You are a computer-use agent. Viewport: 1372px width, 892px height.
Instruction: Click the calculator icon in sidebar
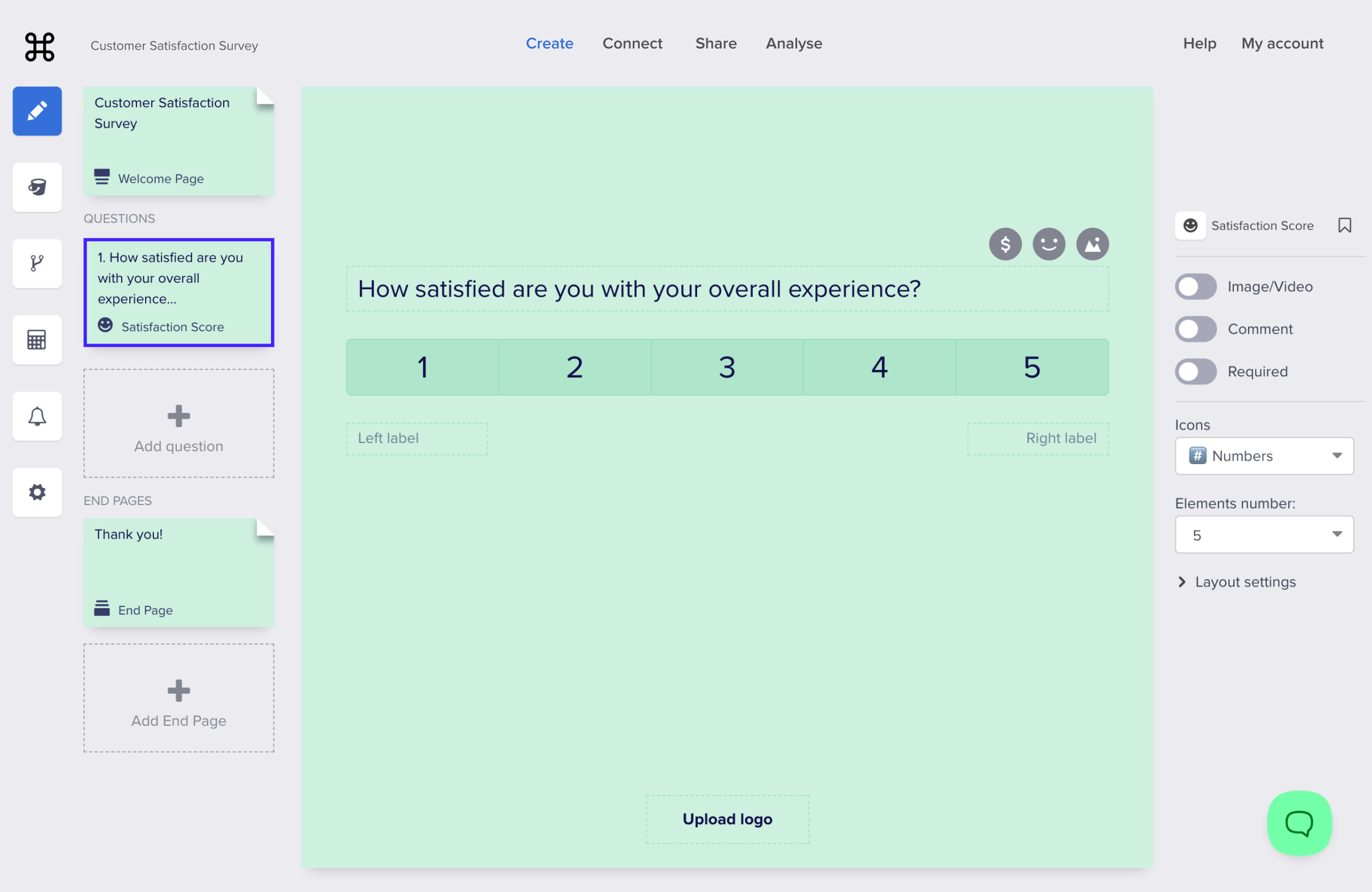coord(37,339)
